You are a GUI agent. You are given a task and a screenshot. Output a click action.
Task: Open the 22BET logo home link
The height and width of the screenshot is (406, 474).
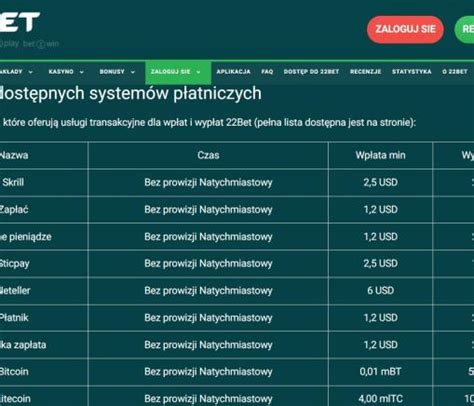click(x=19, y=22)
